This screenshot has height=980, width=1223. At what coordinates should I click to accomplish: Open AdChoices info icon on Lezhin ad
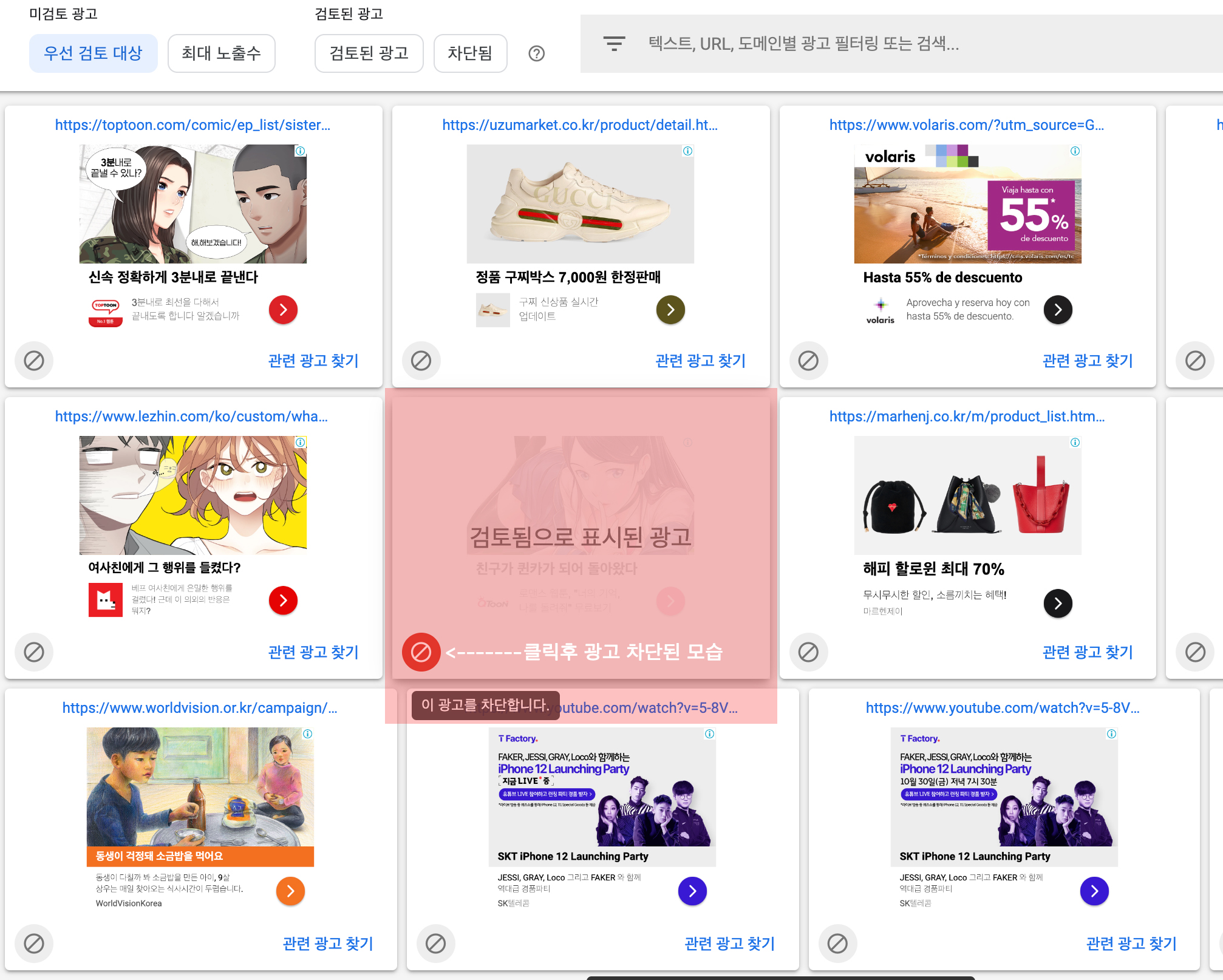click(x=301, y=442)
